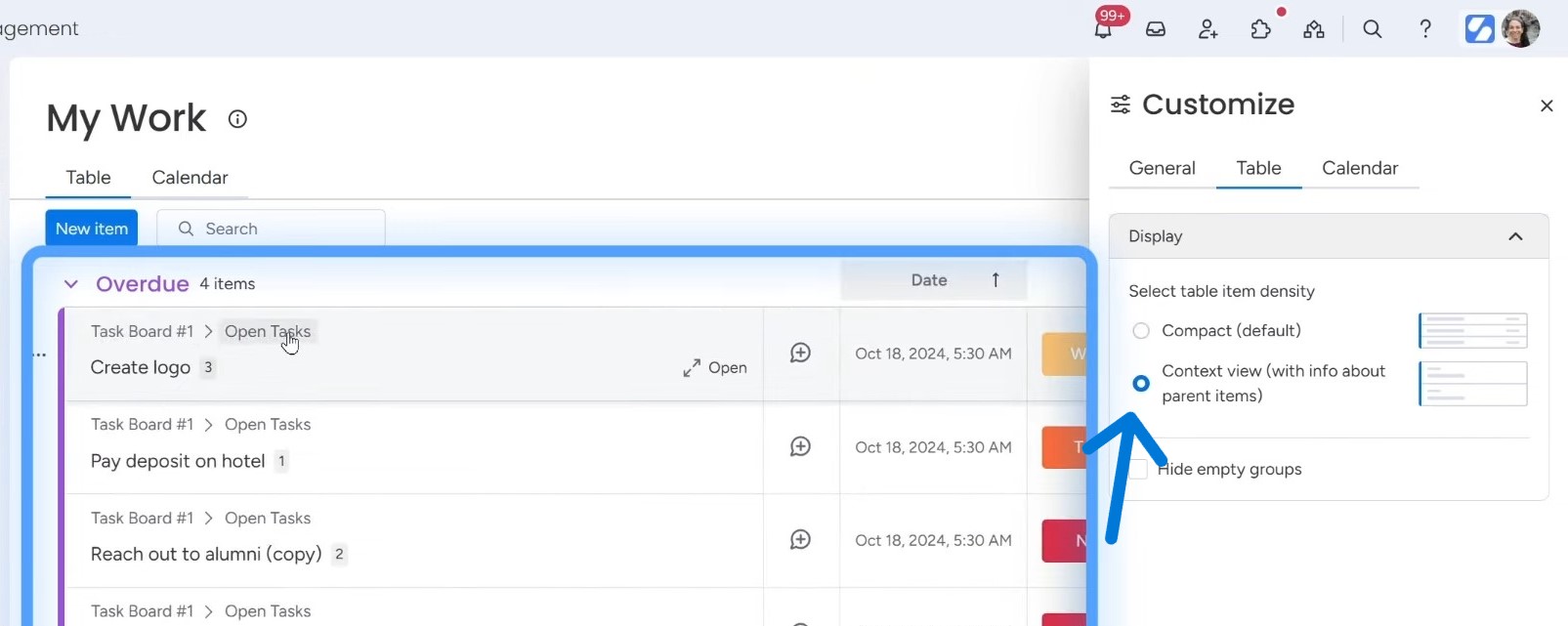This screenshot has width=1568, height=626.
Task: Click Open Tasks link above Pay deposit
Action: (268, 425)
